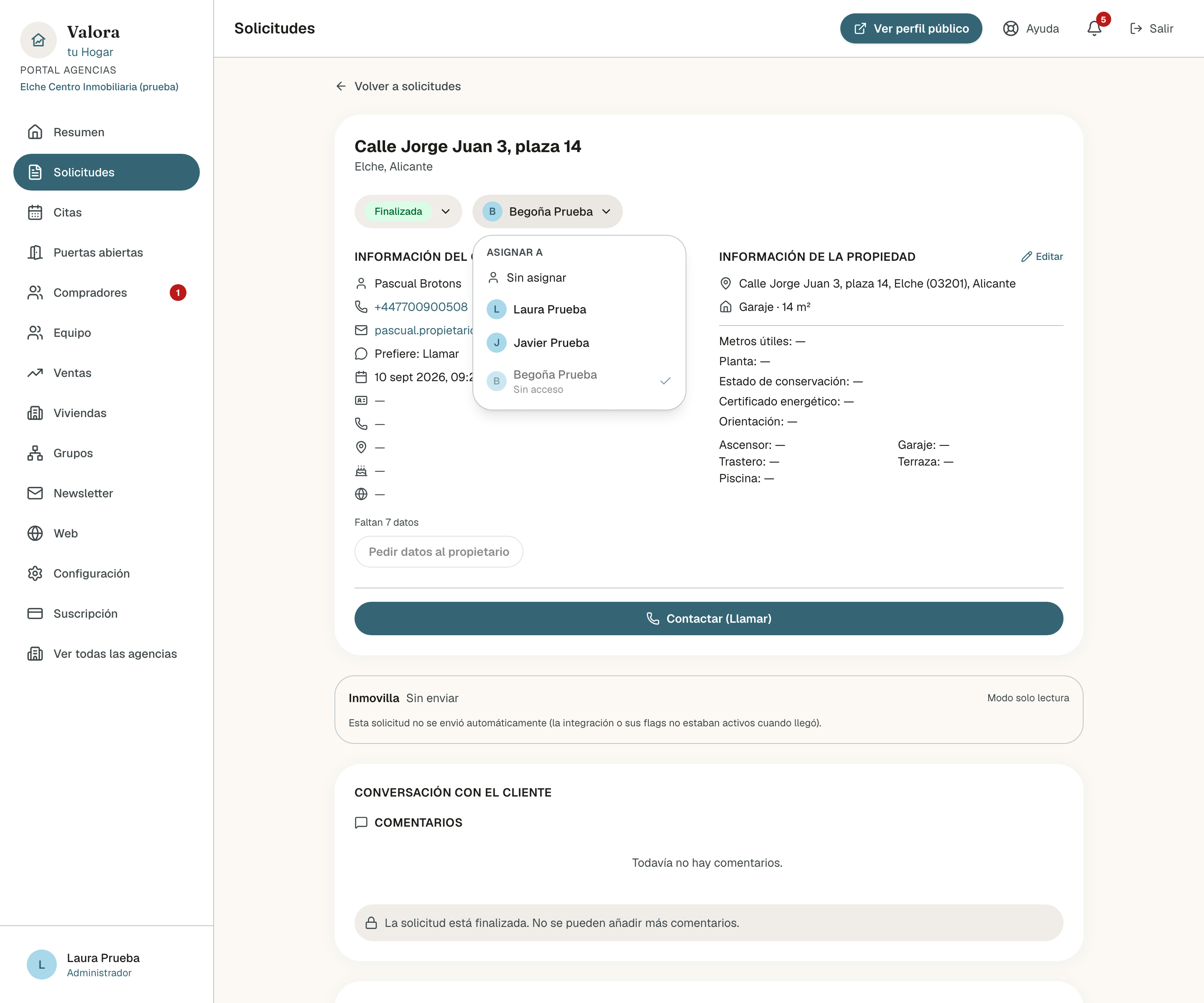Click the Grupos network icon

pyautogui.click(x=35, y=453)
